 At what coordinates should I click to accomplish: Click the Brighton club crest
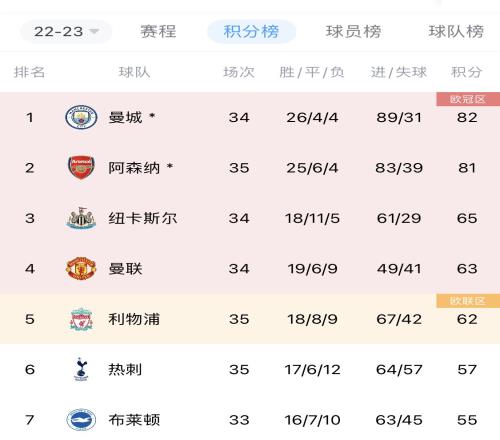pos(81,420)
